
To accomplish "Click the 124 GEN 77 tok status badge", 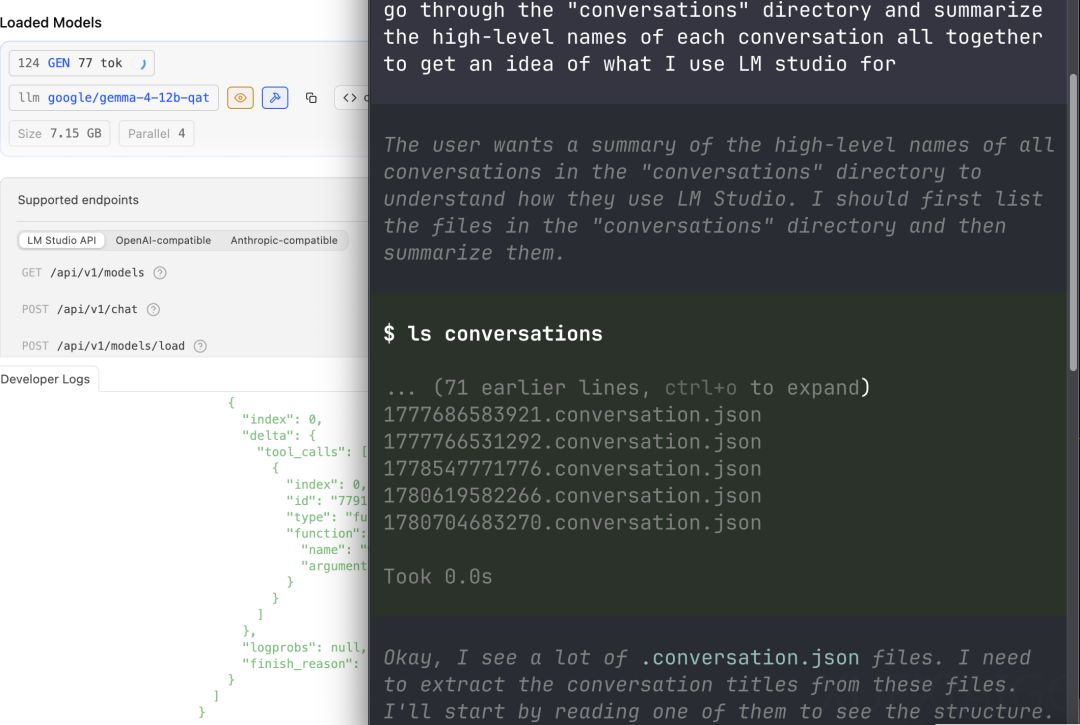I will pyautogui.click(x=81, y=63).
